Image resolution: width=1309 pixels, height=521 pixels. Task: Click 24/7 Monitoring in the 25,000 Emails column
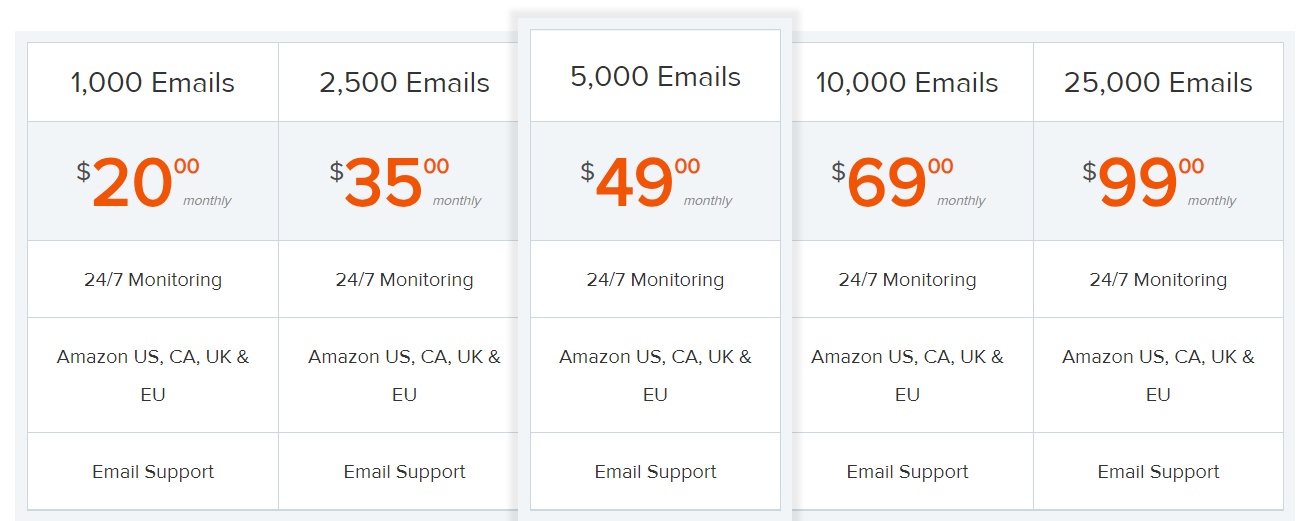click(x=1158, y=280)
